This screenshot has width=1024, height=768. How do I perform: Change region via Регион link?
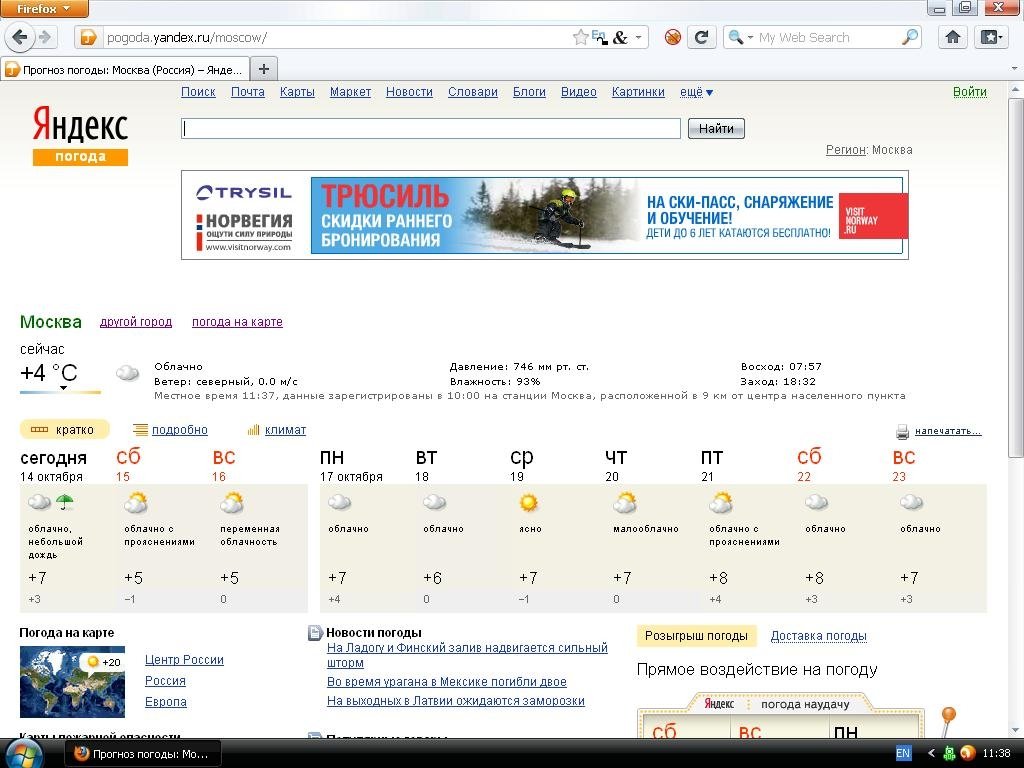tap(846, 150)
